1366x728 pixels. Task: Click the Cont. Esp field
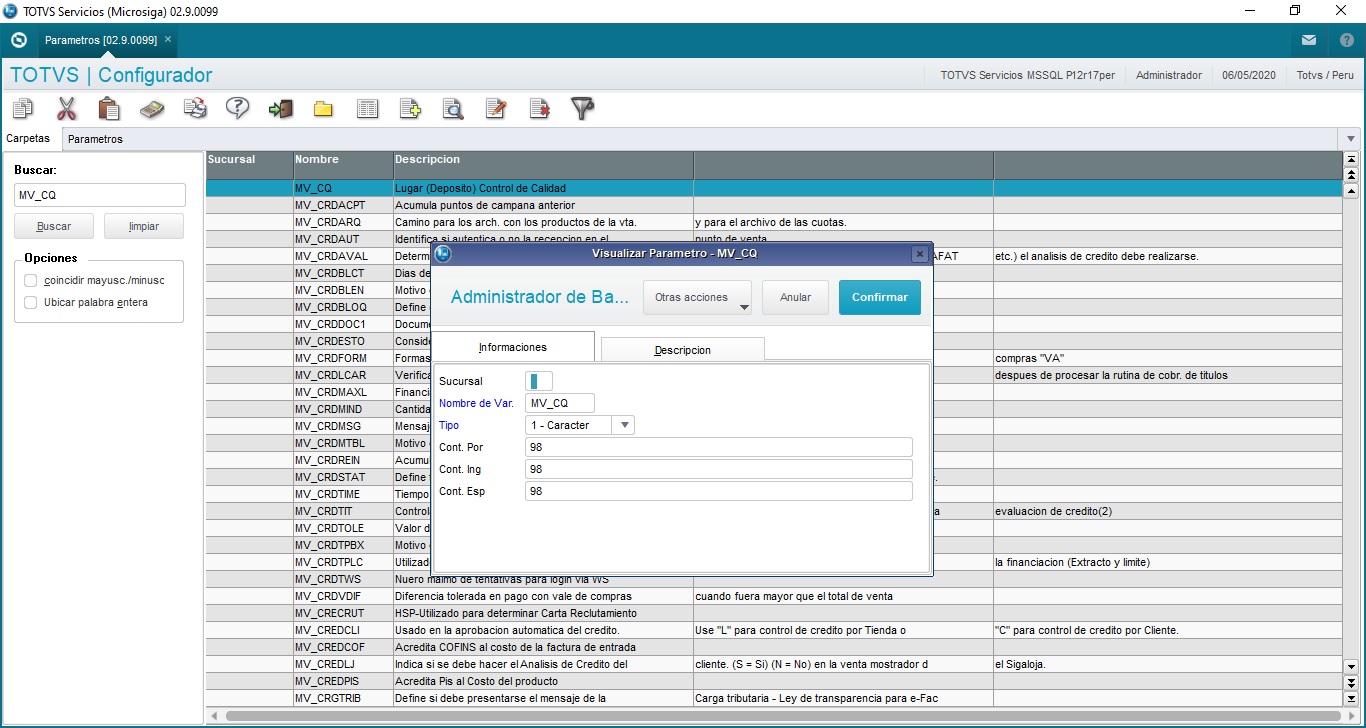point(719,491)
